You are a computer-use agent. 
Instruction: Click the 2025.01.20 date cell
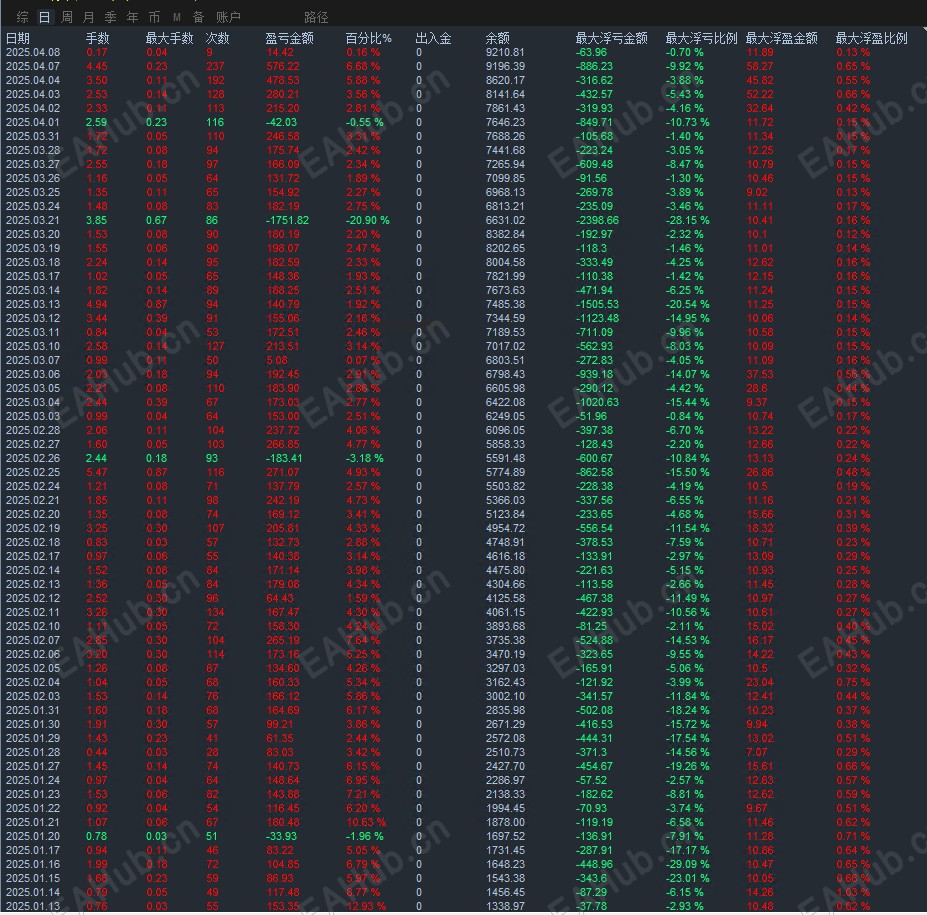[x=33, y=836]
